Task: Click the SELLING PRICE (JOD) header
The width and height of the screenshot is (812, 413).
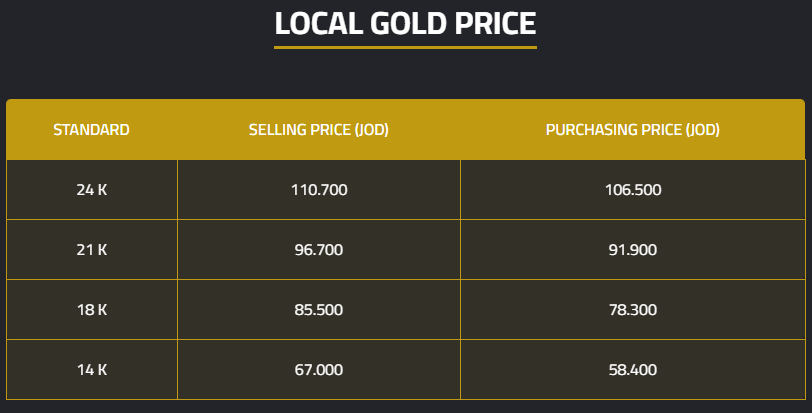Action: 318,130
